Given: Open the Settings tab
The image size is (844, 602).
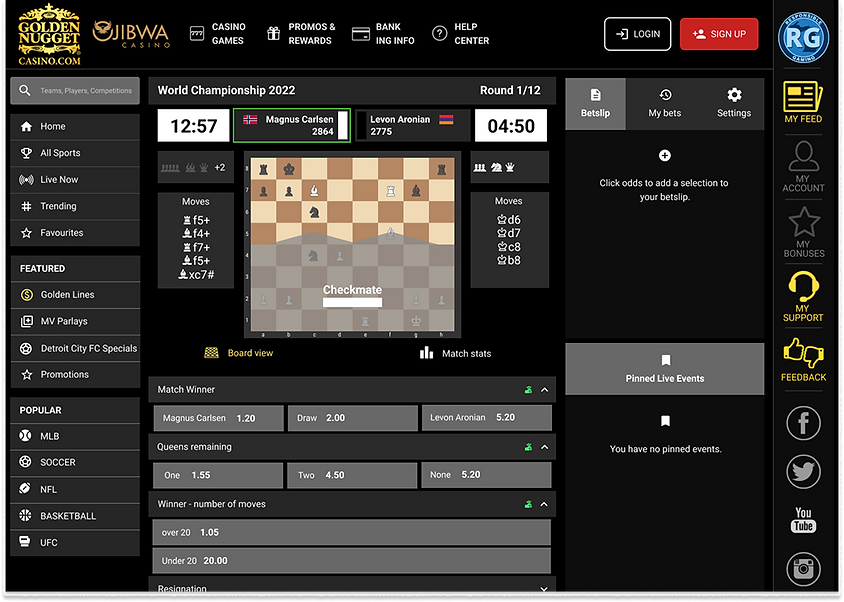Looking at the screenshot, I should pyautogui.click(x=734, y=103).
